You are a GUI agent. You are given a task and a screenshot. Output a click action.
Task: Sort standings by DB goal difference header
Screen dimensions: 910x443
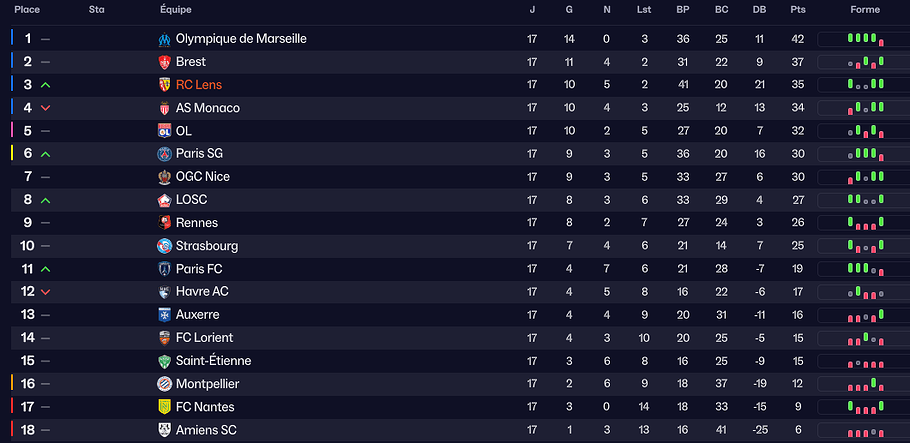pyautogui.click(x=759, y=10)
